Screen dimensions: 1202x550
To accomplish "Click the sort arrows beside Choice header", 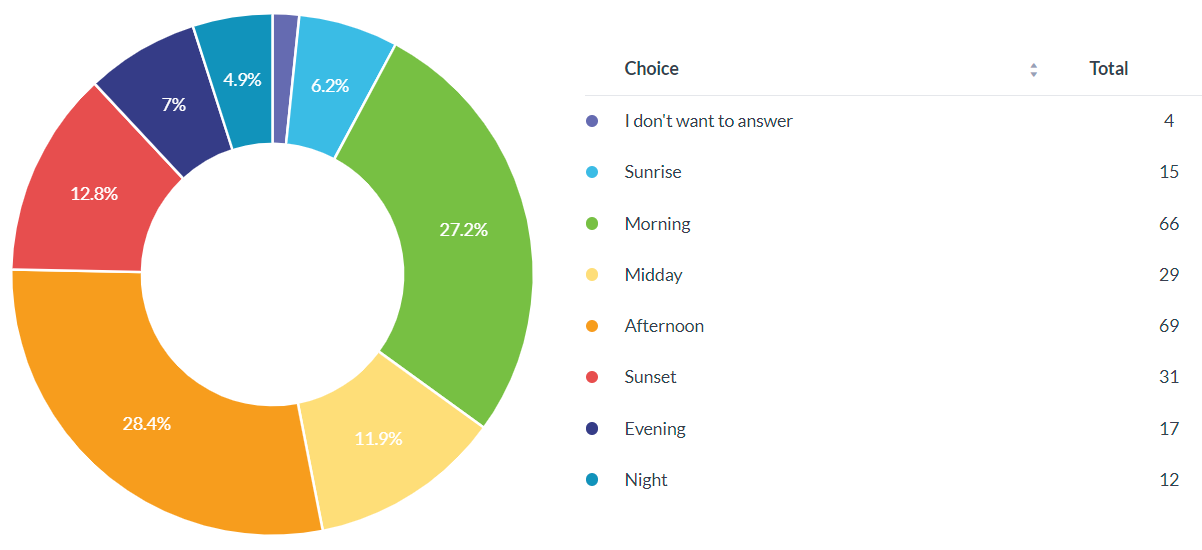I will (1034, 70).
